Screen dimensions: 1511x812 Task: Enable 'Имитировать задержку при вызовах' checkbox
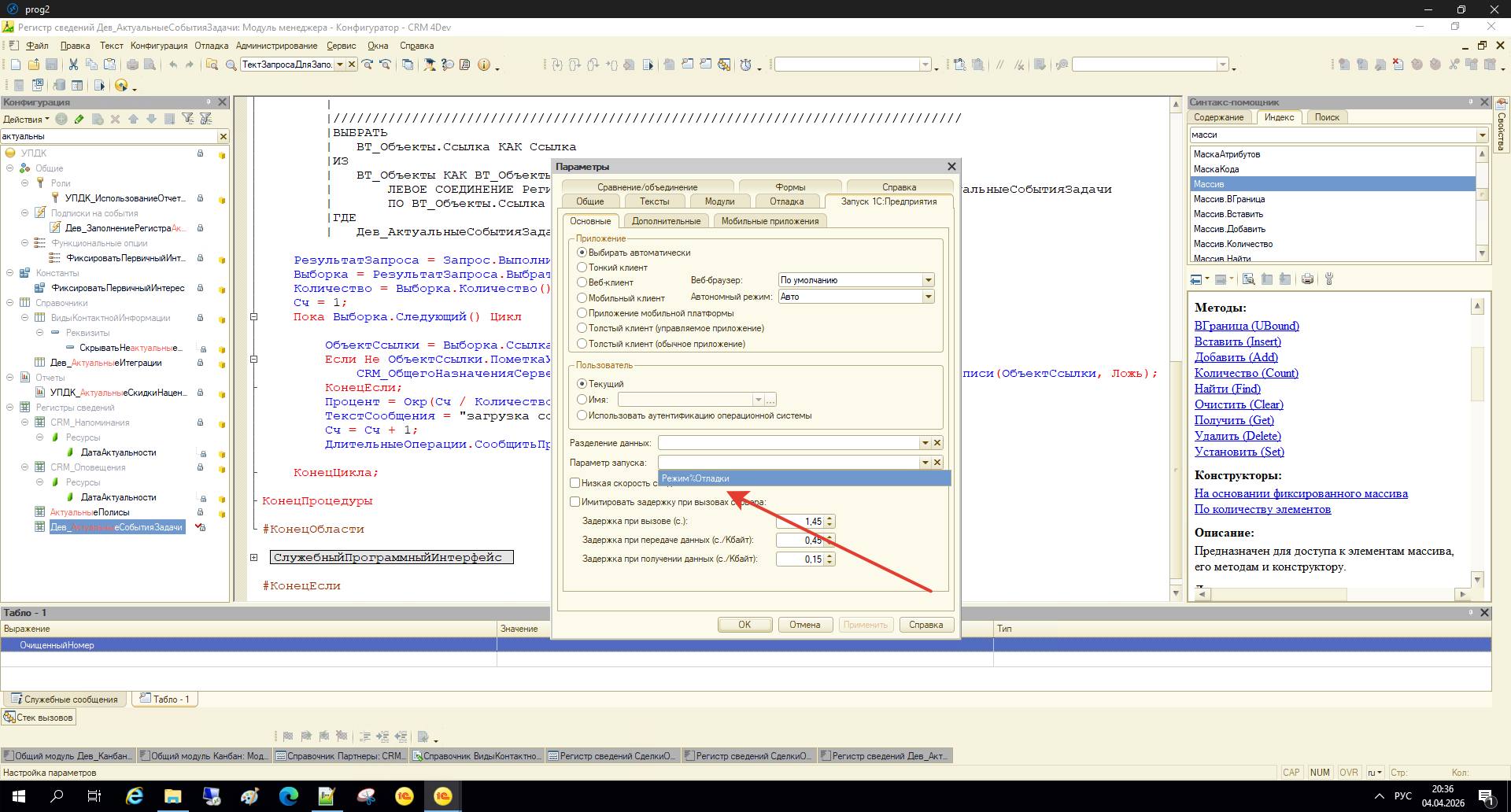[574, 502]
